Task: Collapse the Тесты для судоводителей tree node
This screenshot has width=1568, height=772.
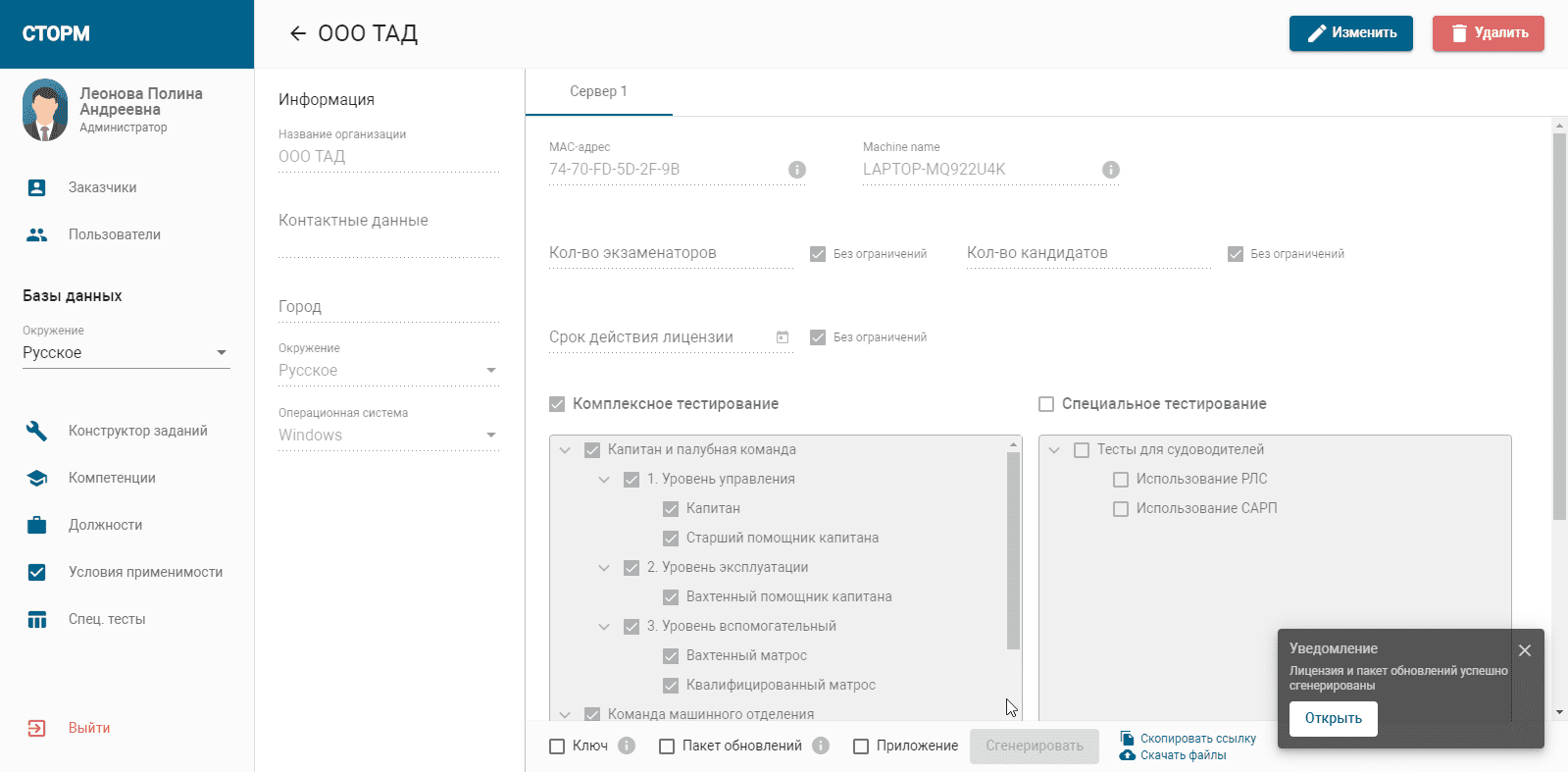Action: [x=1054, y=450]
